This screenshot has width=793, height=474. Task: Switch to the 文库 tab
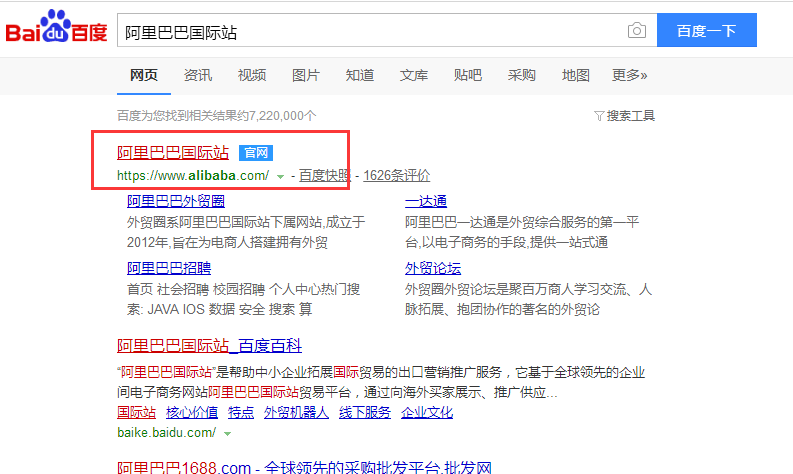[414, 75]
